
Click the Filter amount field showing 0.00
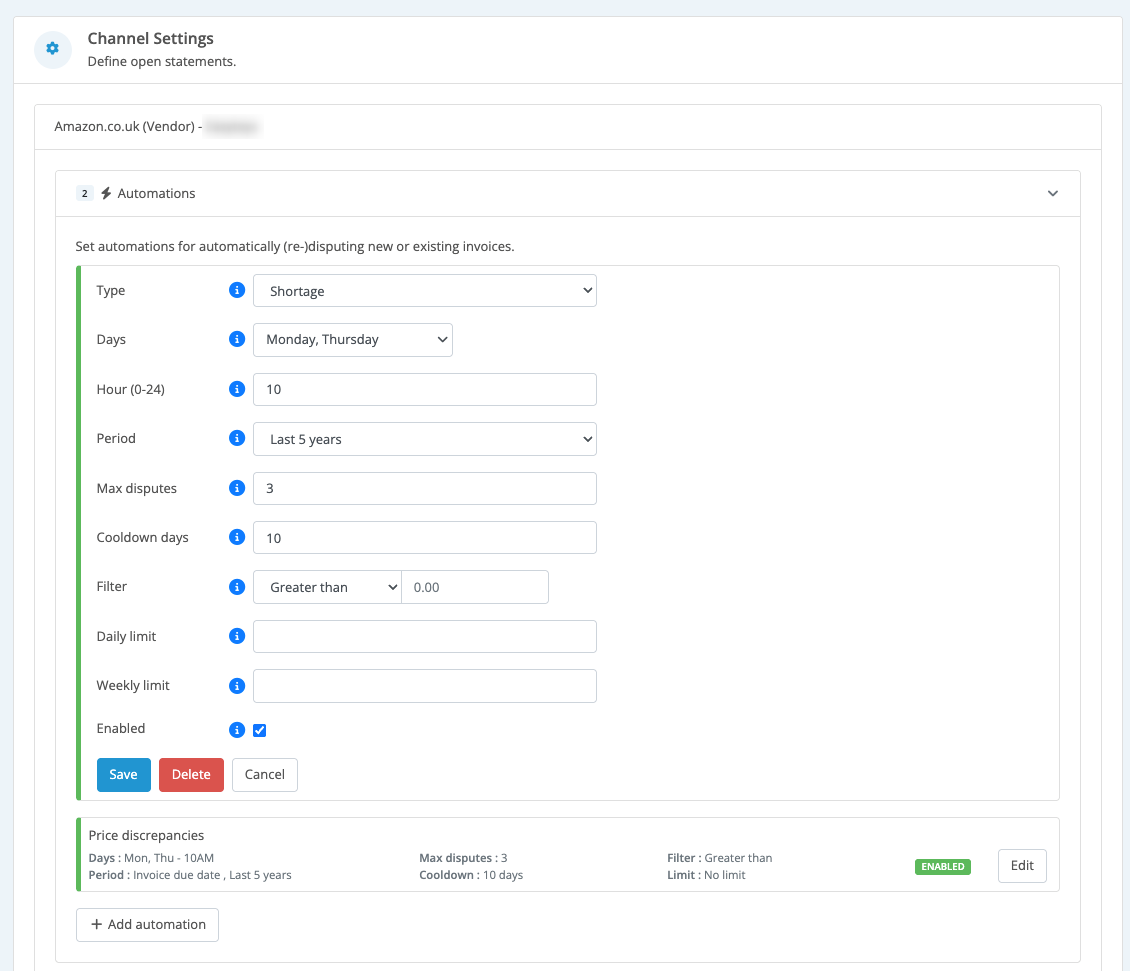coord(475,587)
